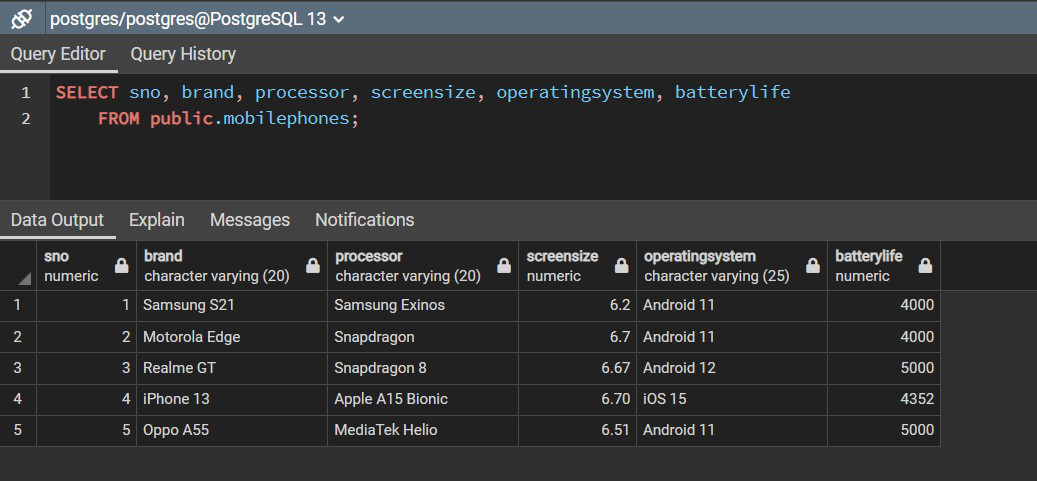Open the postgres connection dropdown arrow

[x=338, y=20]
